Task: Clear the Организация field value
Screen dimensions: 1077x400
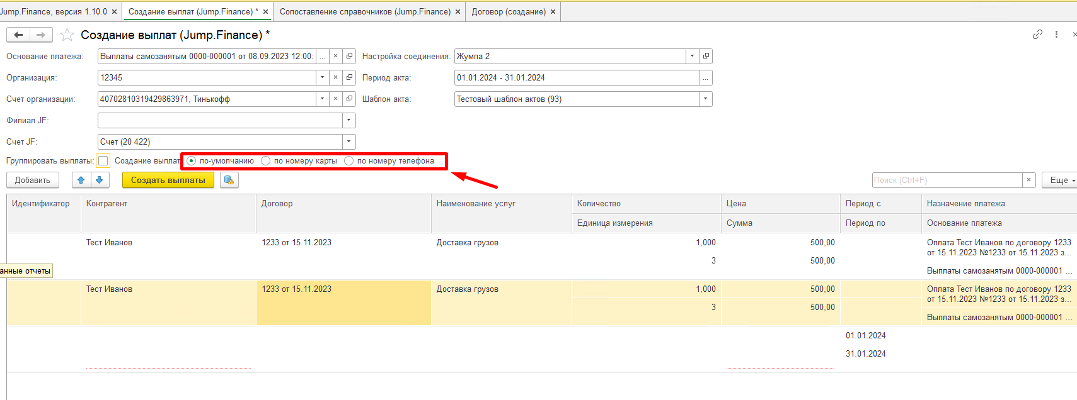Action: [x=336, y=77]
